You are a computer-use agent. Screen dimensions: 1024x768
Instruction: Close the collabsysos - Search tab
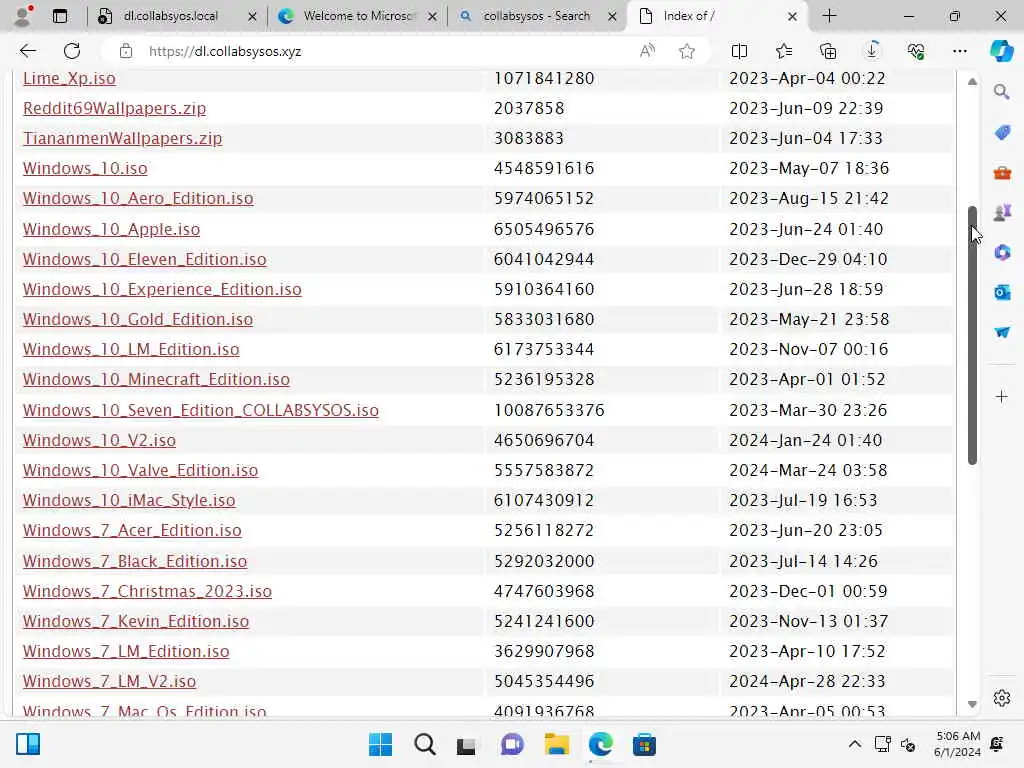[x=612, y=16]
